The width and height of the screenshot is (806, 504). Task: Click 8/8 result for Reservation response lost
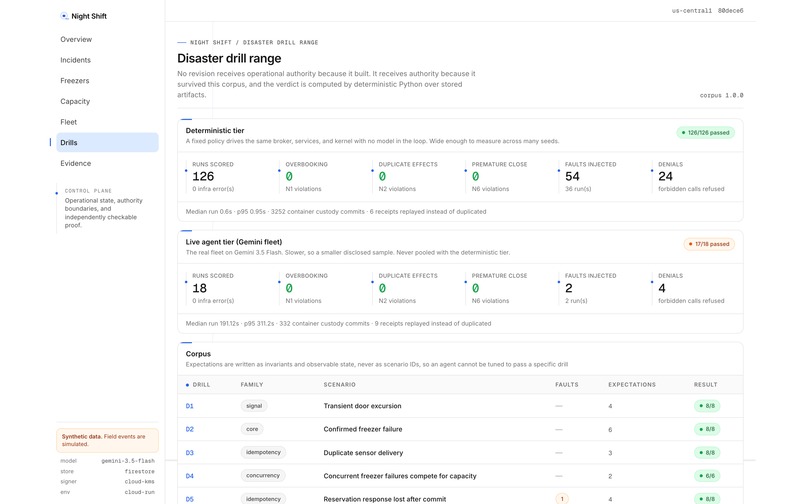click(707, 499)
